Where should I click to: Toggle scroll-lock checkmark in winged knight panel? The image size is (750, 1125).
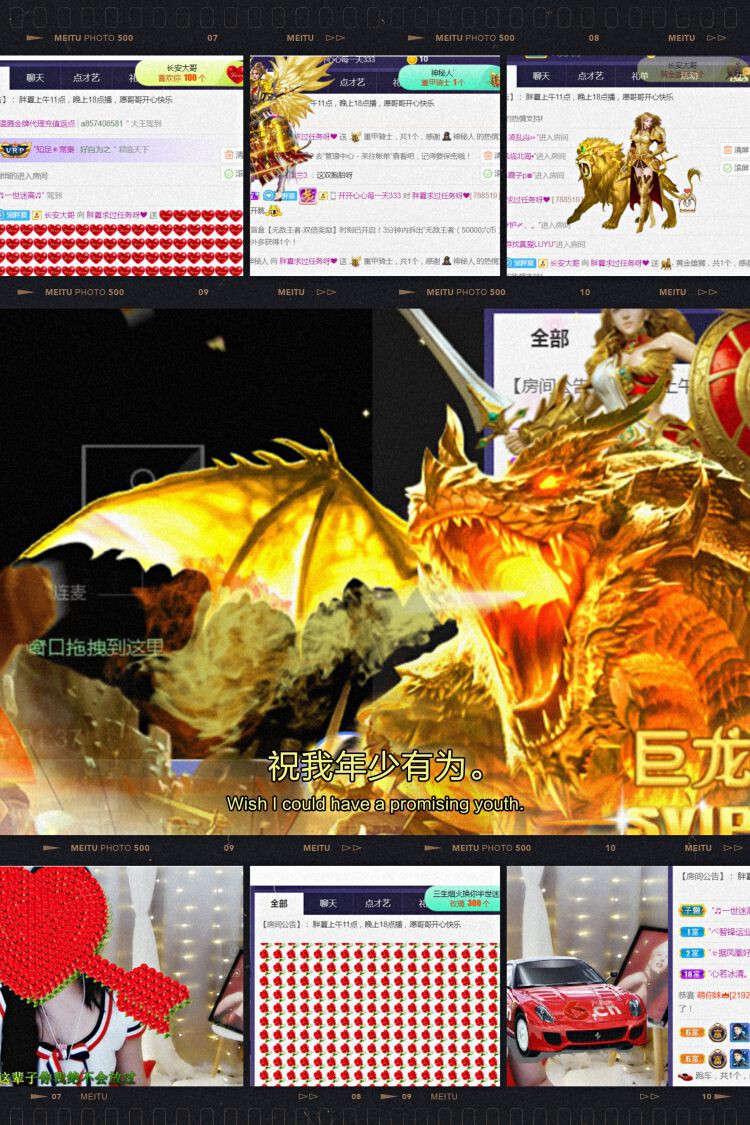tap(488, 174)
